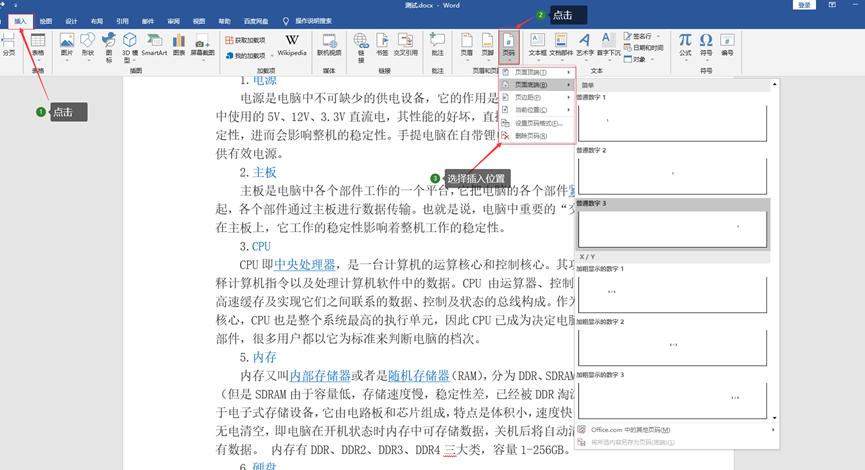Open the 百度网盘 tab
The image size is (865, 470).
point(256,22)
